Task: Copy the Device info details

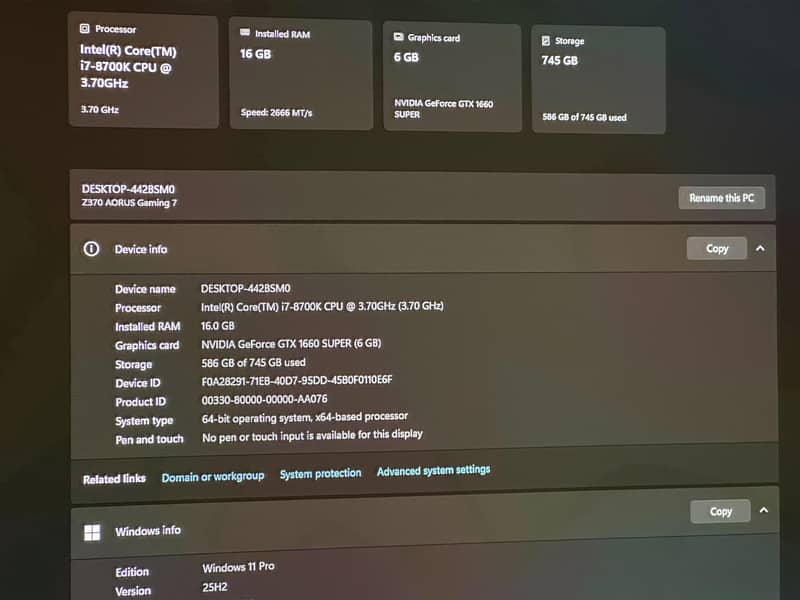Action: click(x=717, y=248)
